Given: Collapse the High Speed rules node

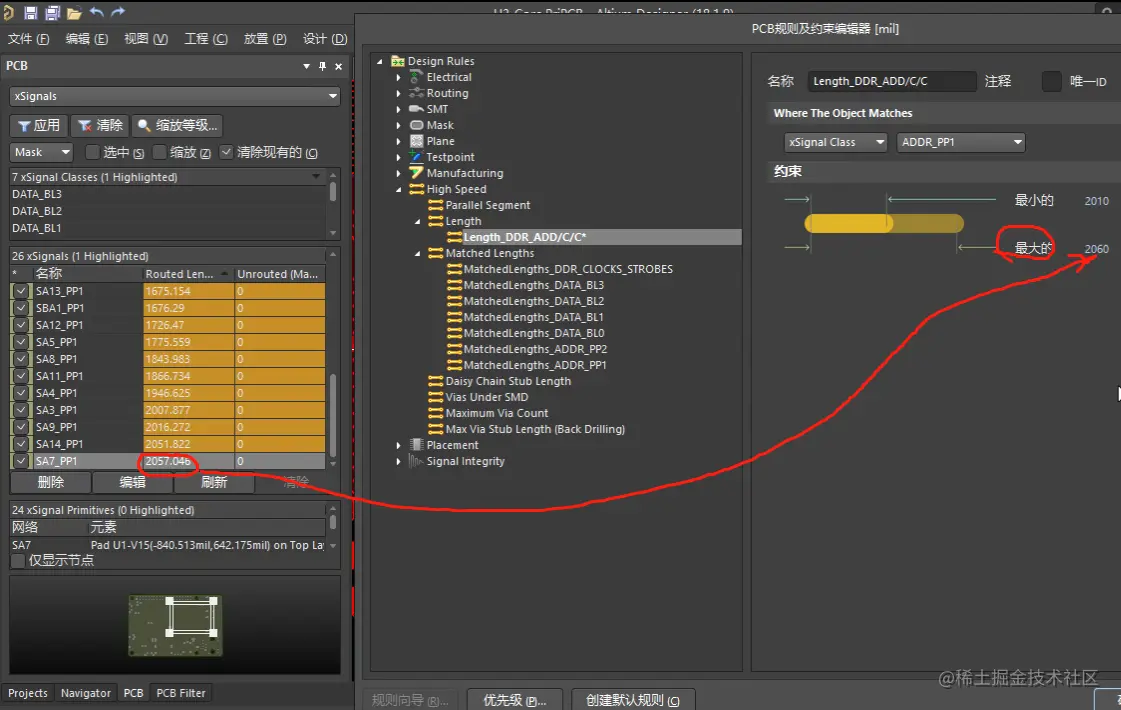Looking at the screenshot, I should [399, 189].
